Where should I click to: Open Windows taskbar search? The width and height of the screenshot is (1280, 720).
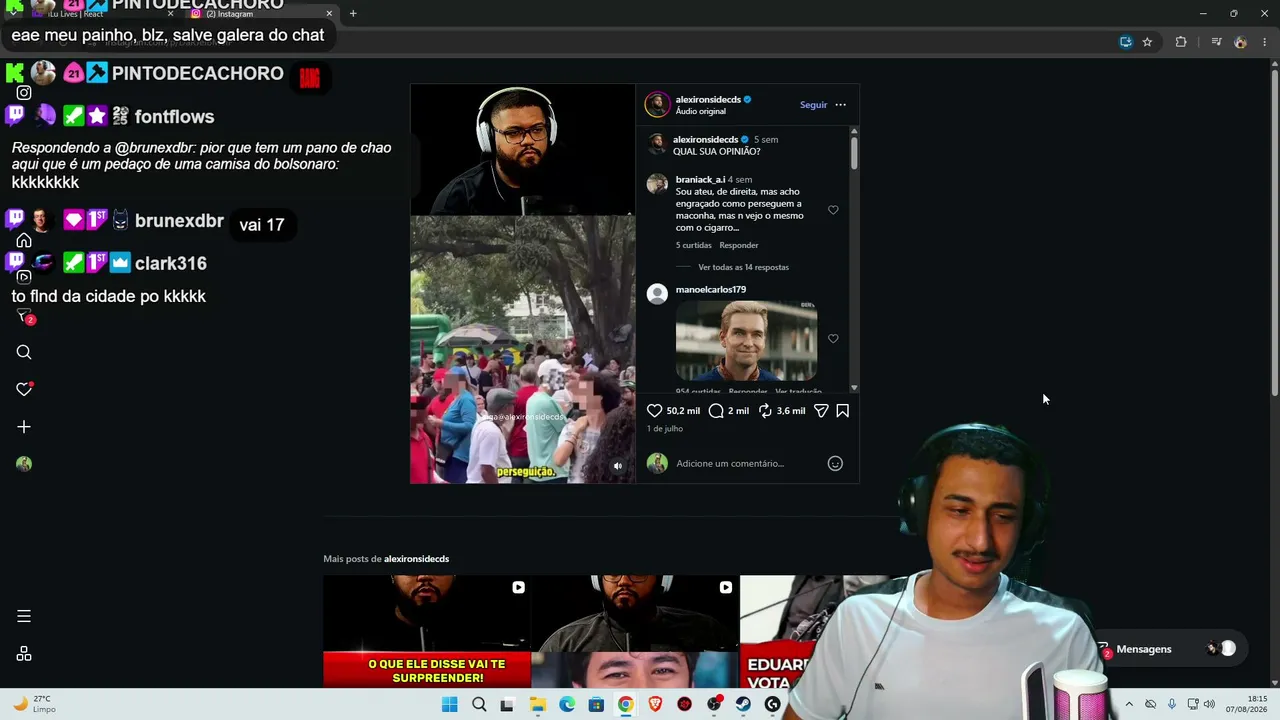pos(479,705)
